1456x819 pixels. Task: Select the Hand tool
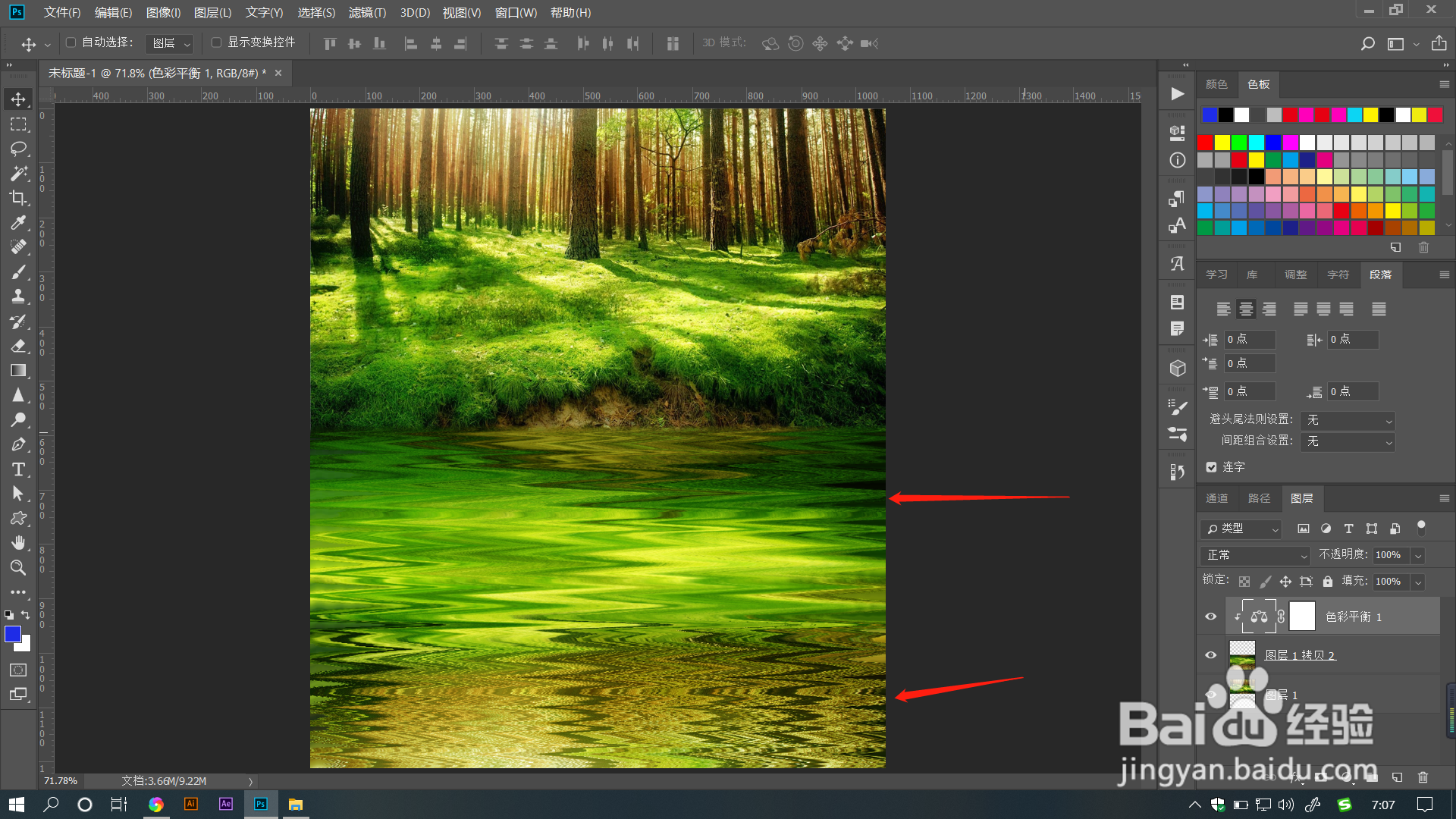coord(18,543)
